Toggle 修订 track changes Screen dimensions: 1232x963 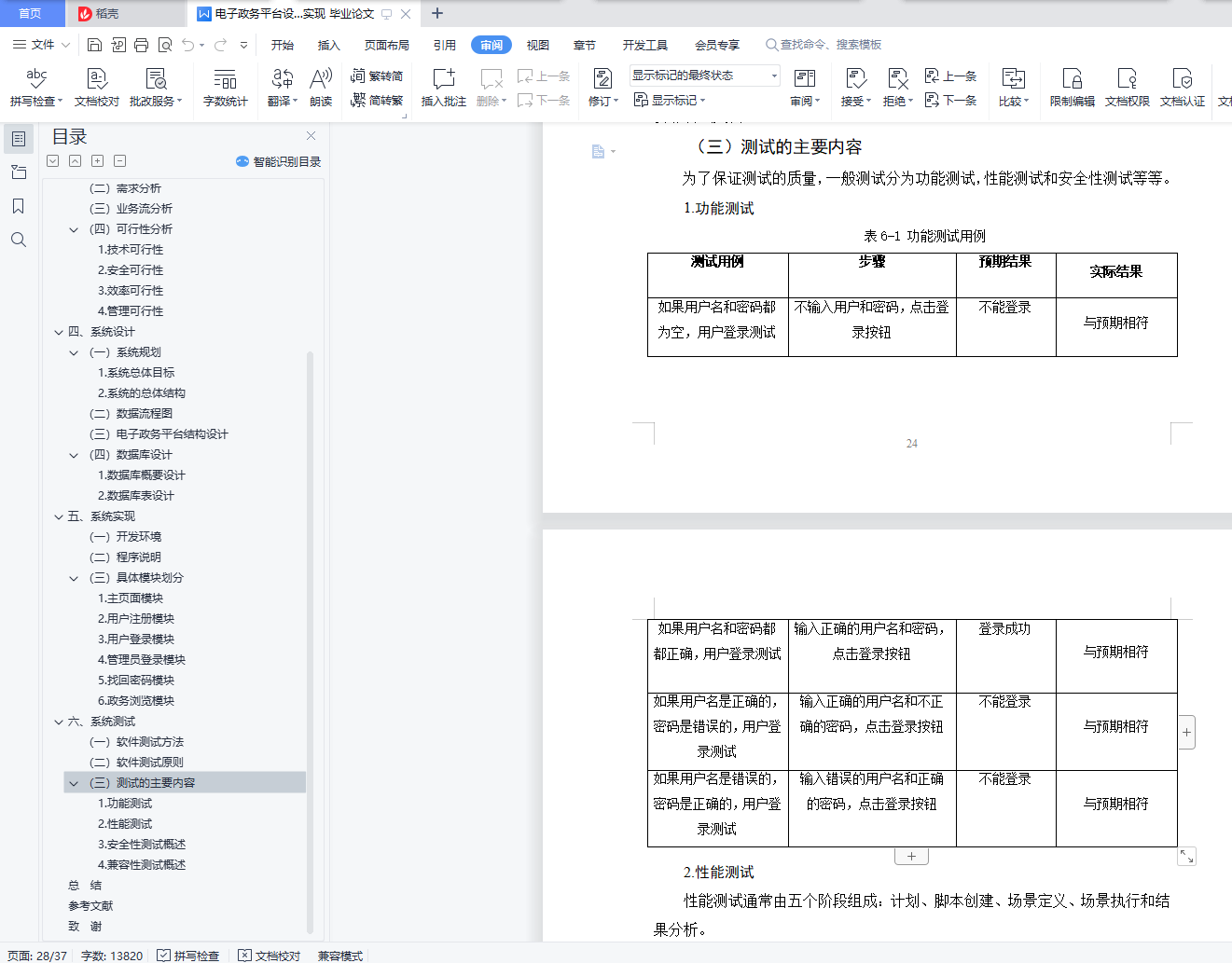pos(603,88)
